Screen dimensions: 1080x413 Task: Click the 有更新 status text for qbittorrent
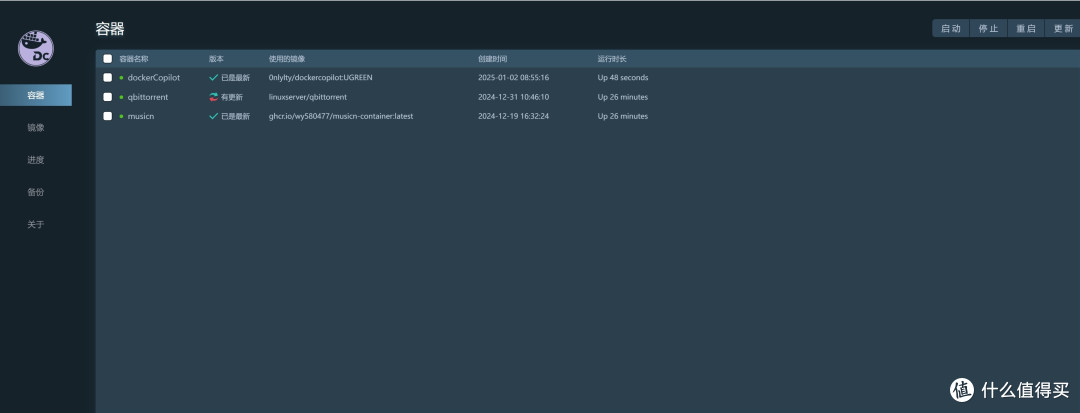tap(231, 97)
